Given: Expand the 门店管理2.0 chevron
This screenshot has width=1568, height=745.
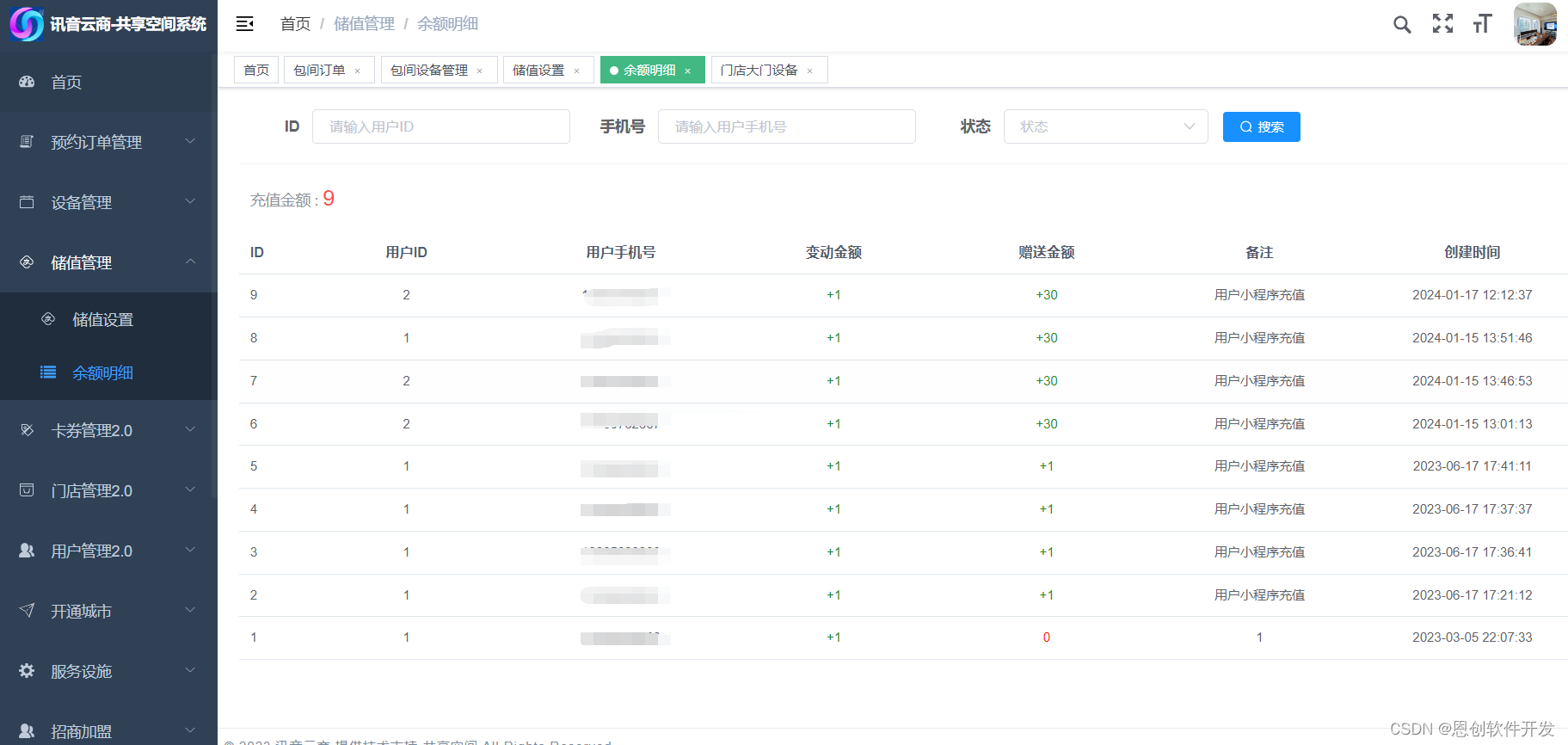Looking at the screenshot, I should (x=191, y=489).
